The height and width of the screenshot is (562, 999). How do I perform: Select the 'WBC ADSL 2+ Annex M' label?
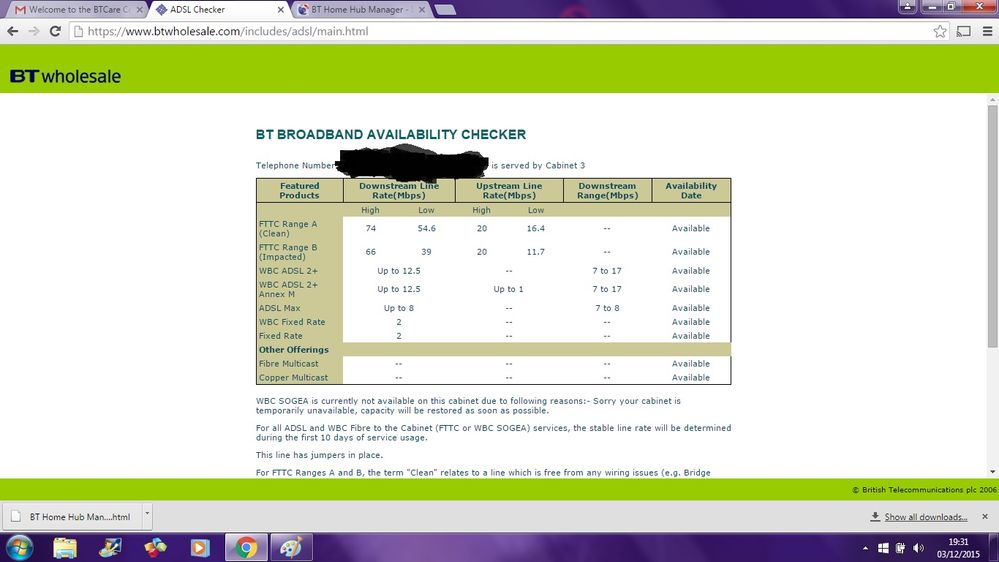pos(288,289)
